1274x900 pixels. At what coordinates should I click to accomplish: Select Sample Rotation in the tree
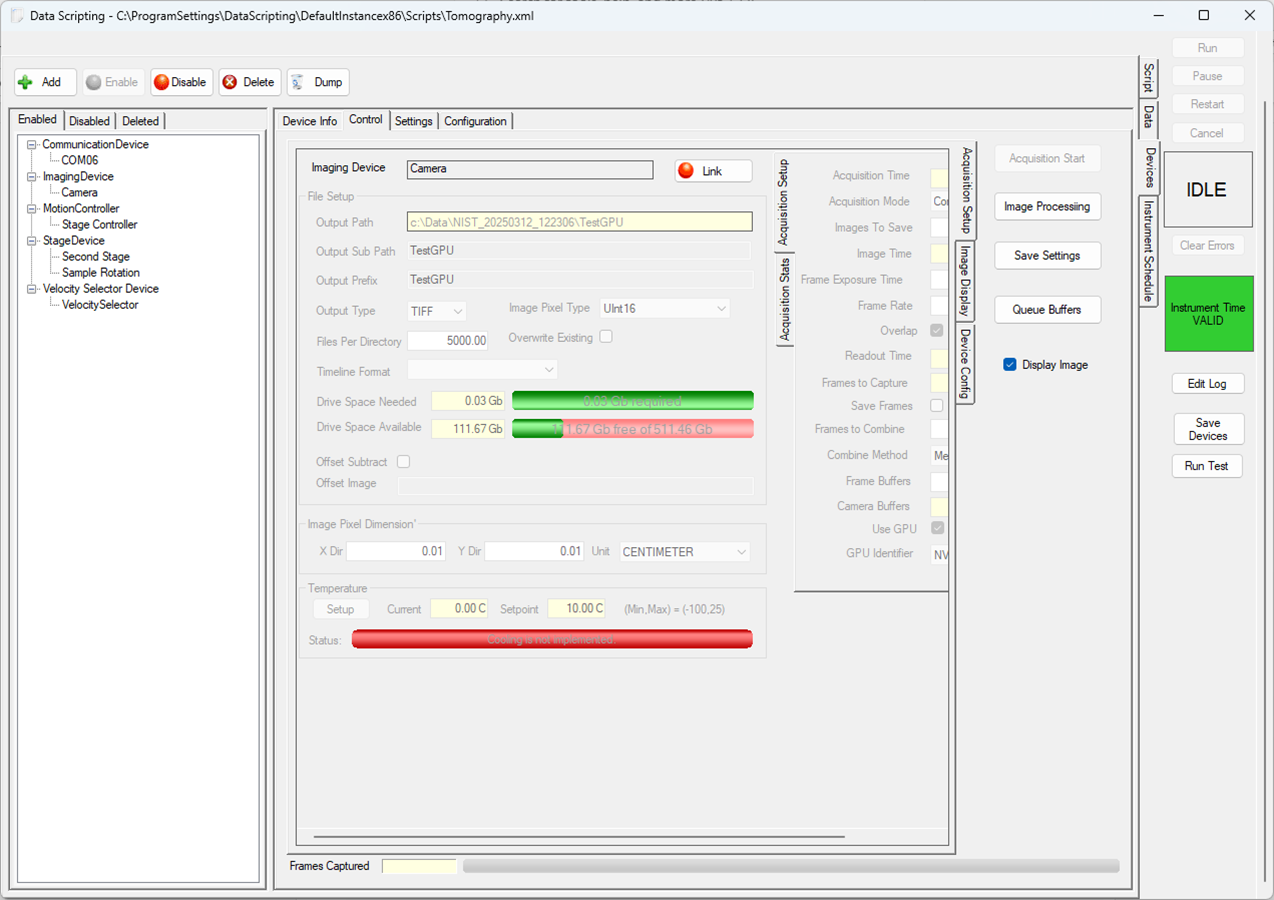click(x=101, y=273)
